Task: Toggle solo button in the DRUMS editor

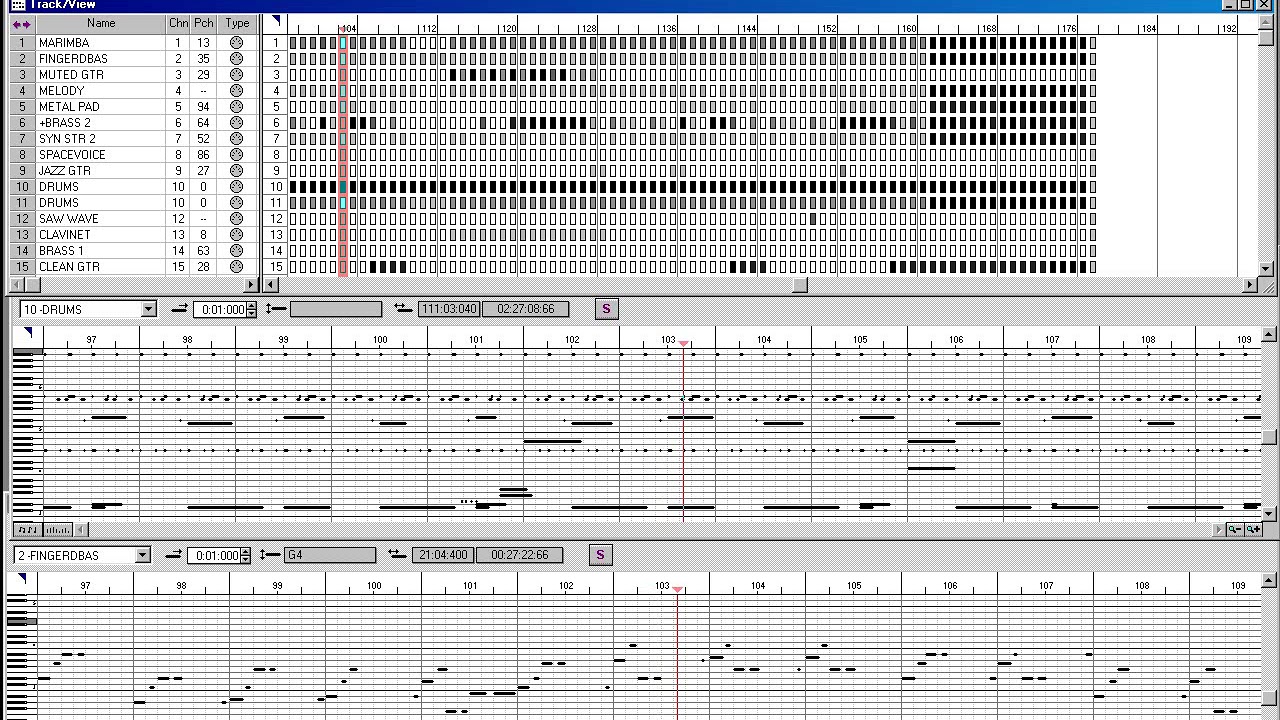Action: [x=606, y=309]
